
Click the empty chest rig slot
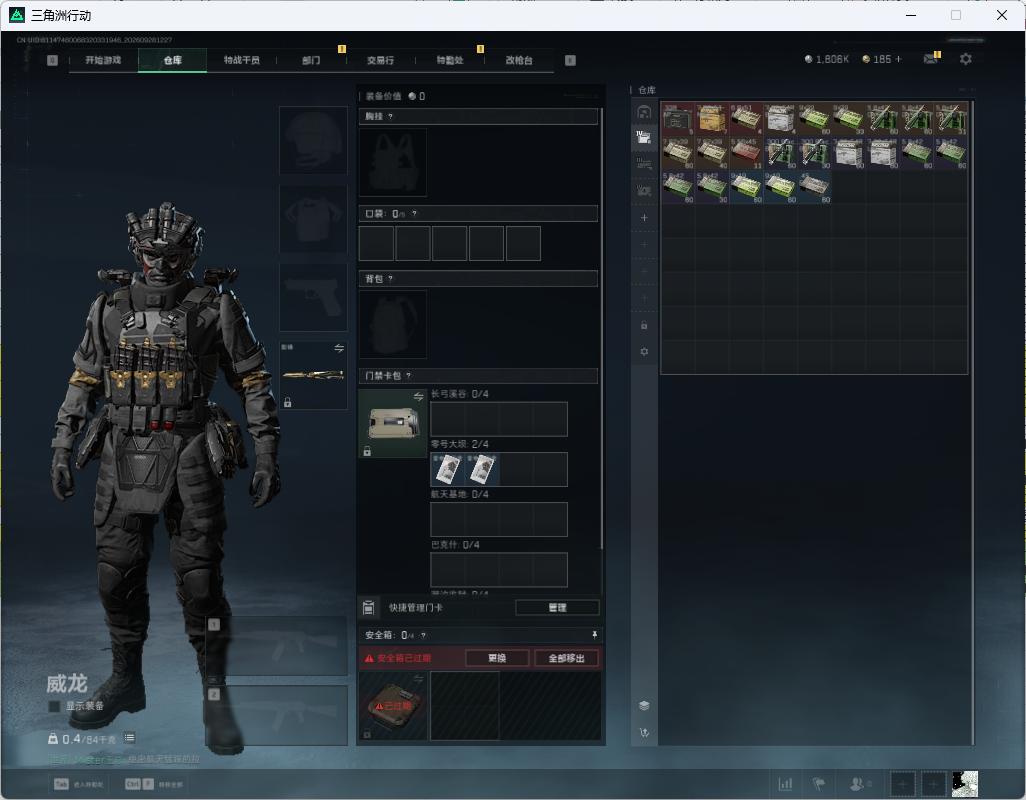click(393, 162)
